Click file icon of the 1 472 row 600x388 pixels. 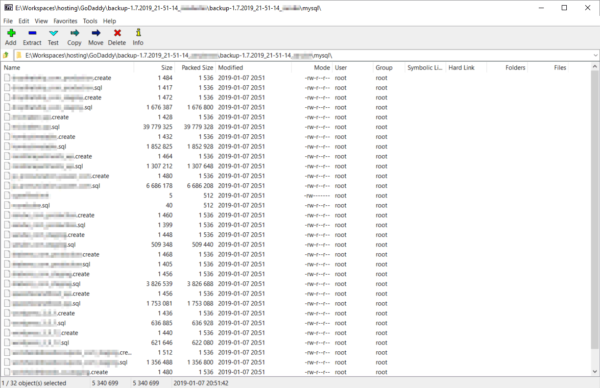click(x=7, y=98)
